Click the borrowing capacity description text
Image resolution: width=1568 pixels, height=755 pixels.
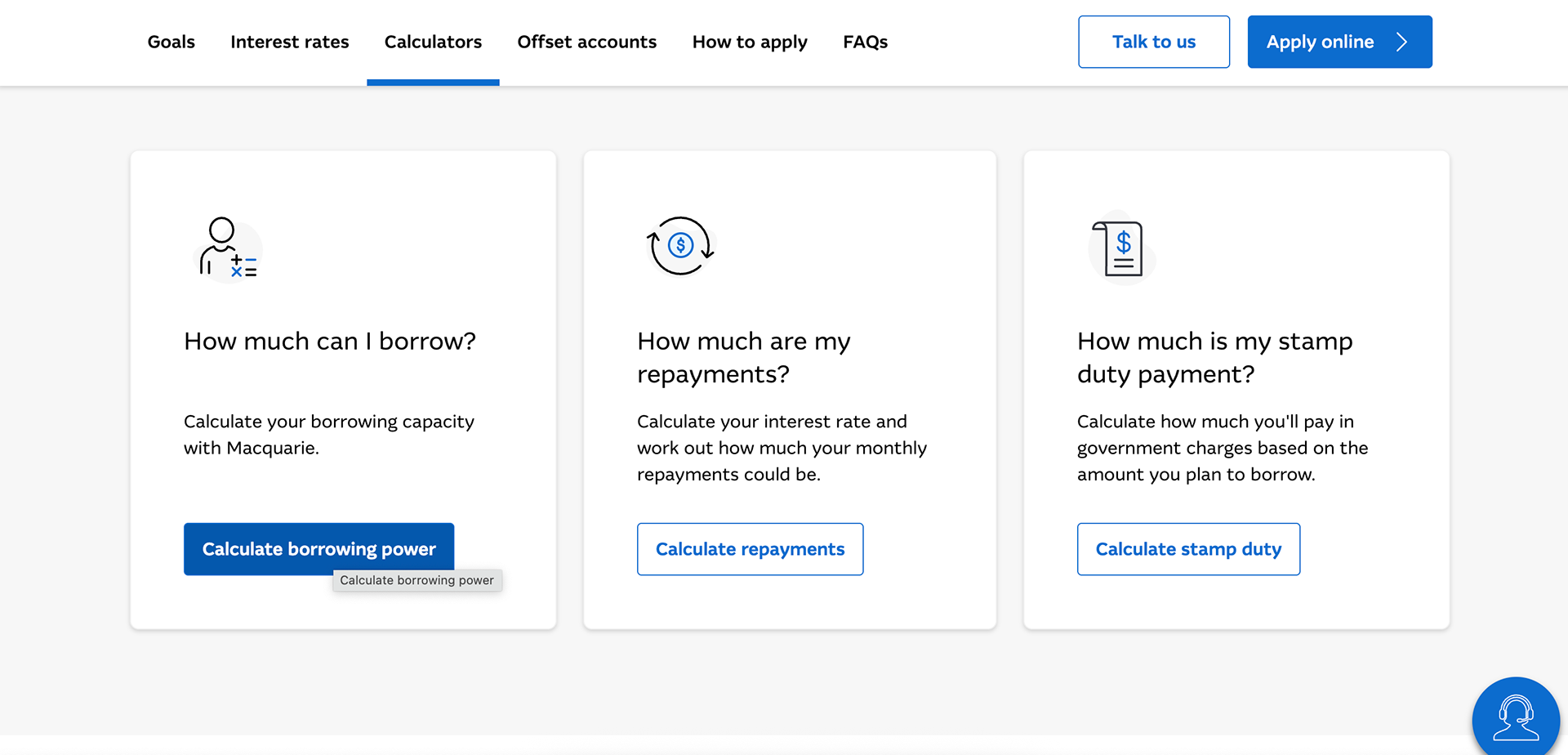pyautogui.click(x=329, y=435)
